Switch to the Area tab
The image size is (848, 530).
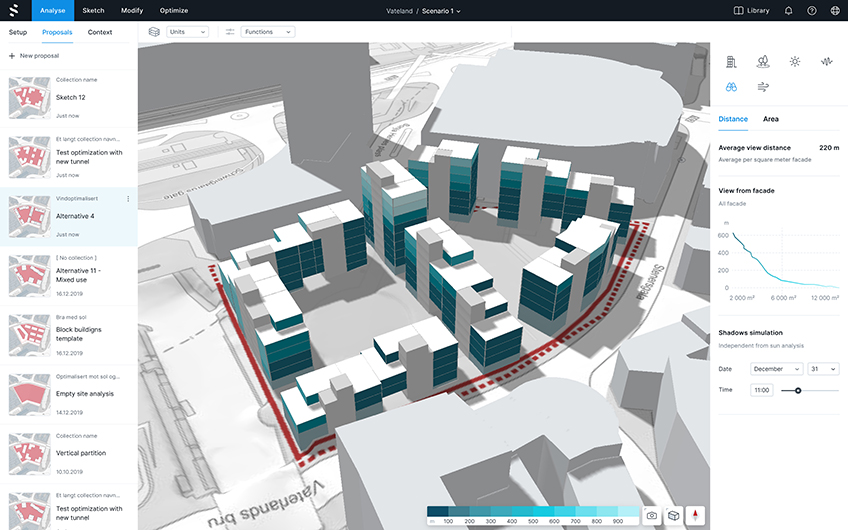coord(771,119)
